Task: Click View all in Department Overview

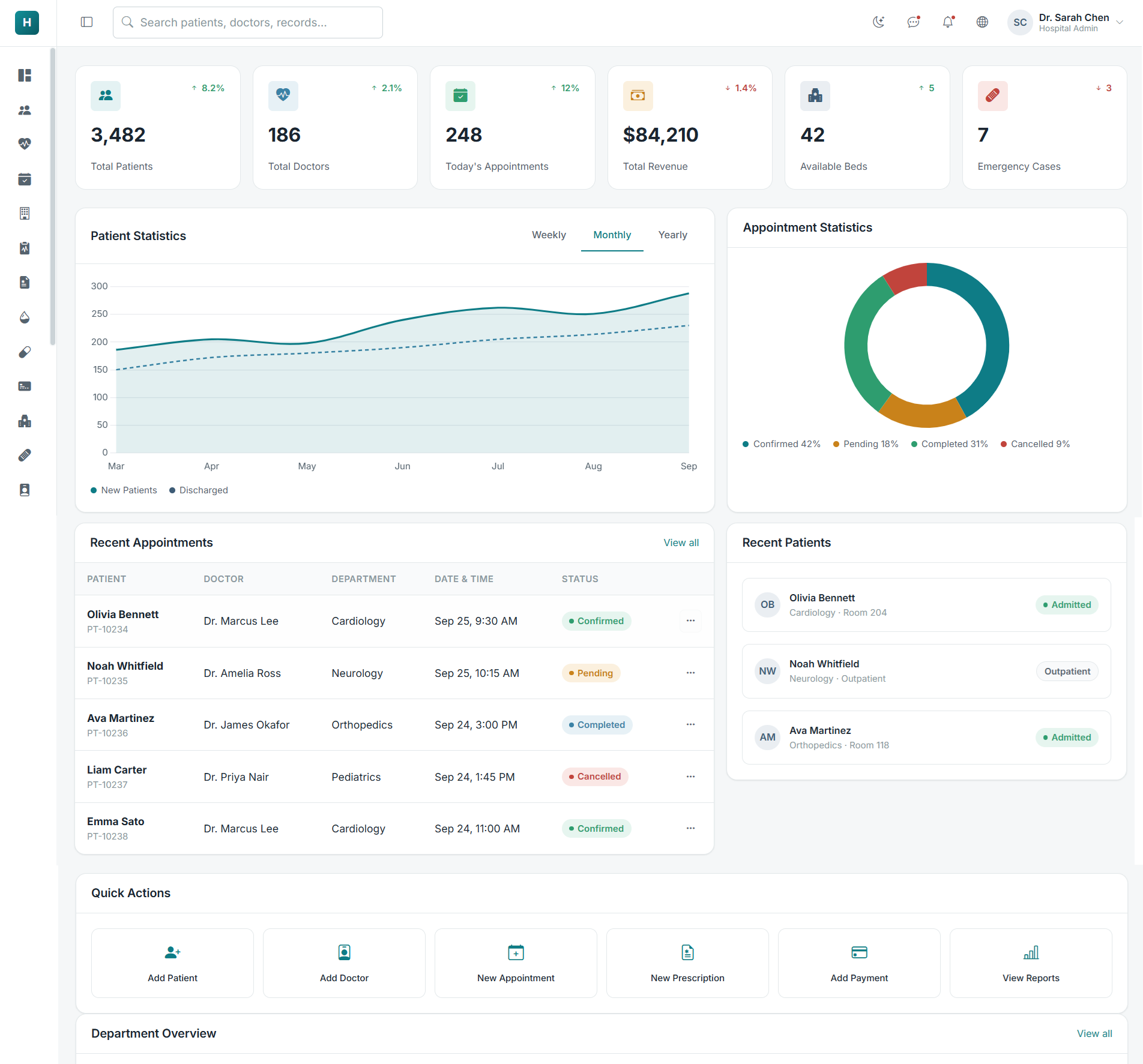Action: click(1094, 1033)
